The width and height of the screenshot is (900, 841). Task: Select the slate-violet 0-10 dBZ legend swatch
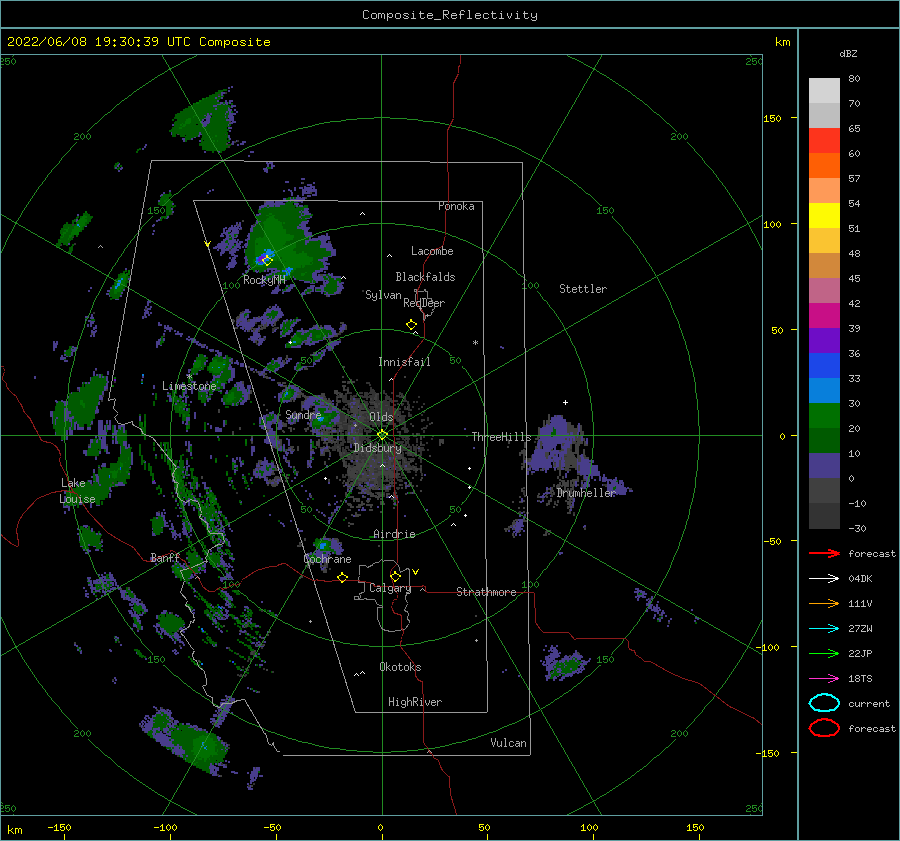click(x=824, y=466)
